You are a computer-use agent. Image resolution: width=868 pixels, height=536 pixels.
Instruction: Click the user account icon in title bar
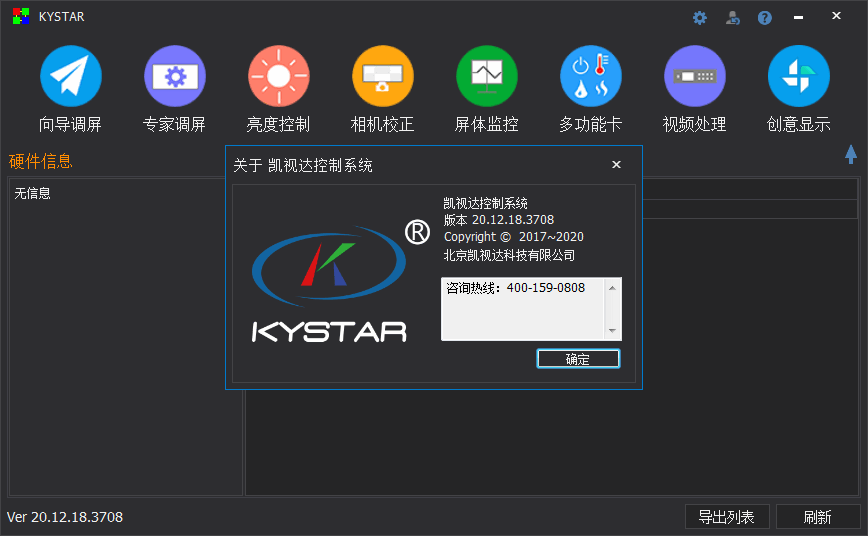[x=732, y=18]
